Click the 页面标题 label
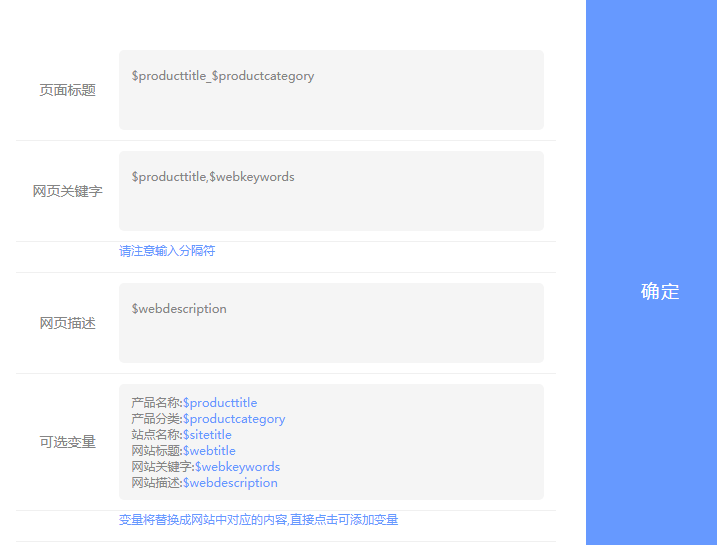This screenshot has height=545, width=717. pyautogui.click(x=68, y=90)
